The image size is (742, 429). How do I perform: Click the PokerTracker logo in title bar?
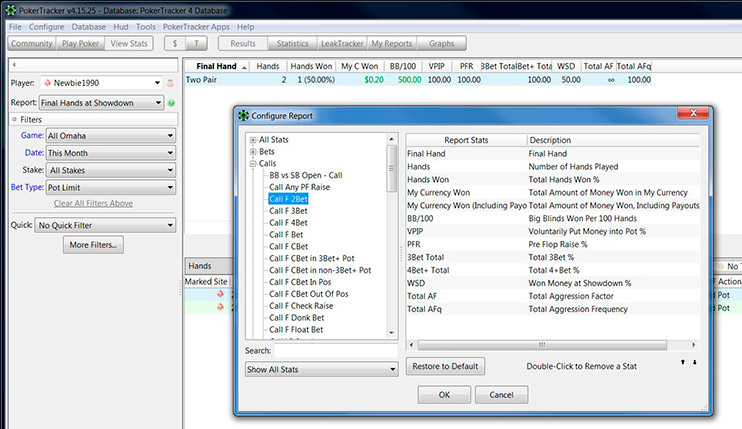[x=10, y=10]
